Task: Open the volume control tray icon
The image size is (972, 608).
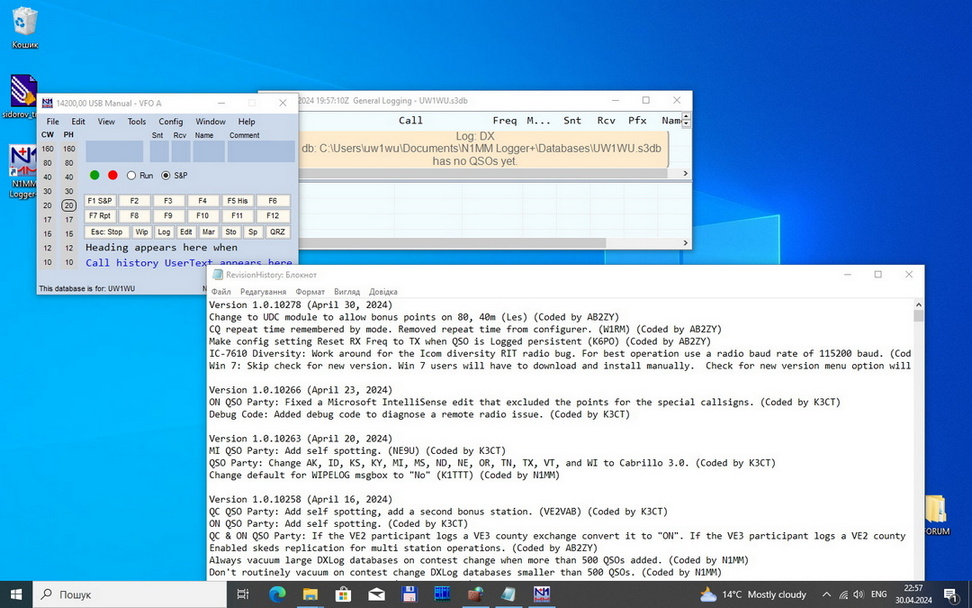Action: [x=859, y=594]
